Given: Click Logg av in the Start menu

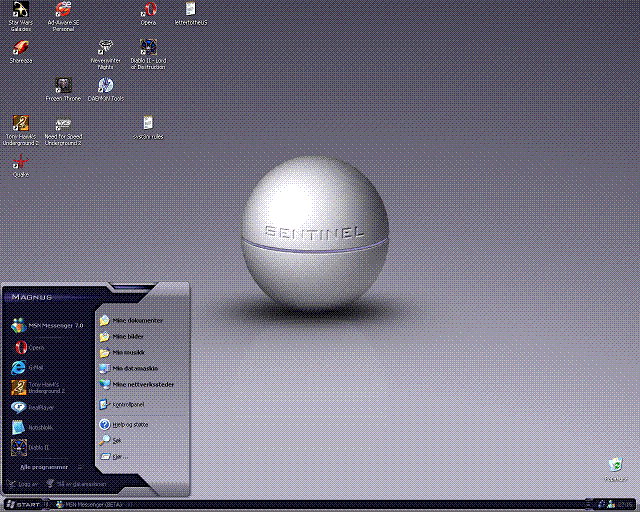Looking at the screenshot, I should click(23, 484).
